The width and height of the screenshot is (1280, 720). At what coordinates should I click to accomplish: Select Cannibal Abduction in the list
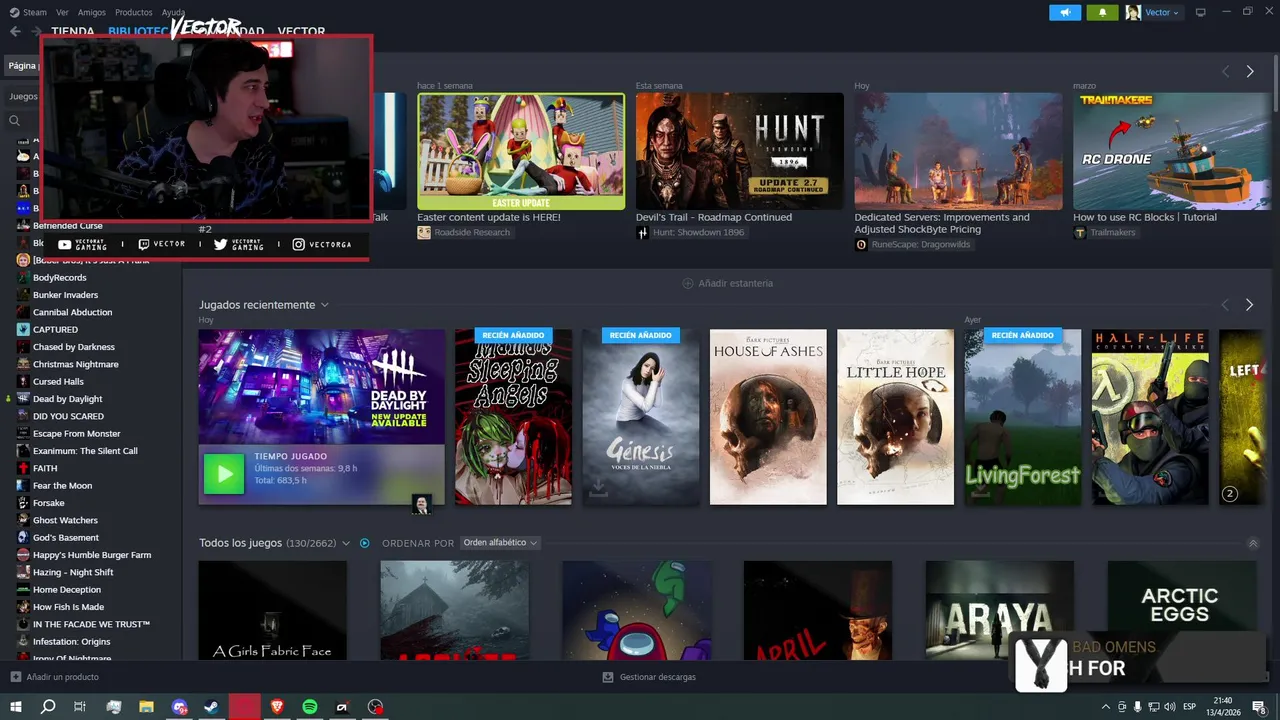click(x=72, y=312)
